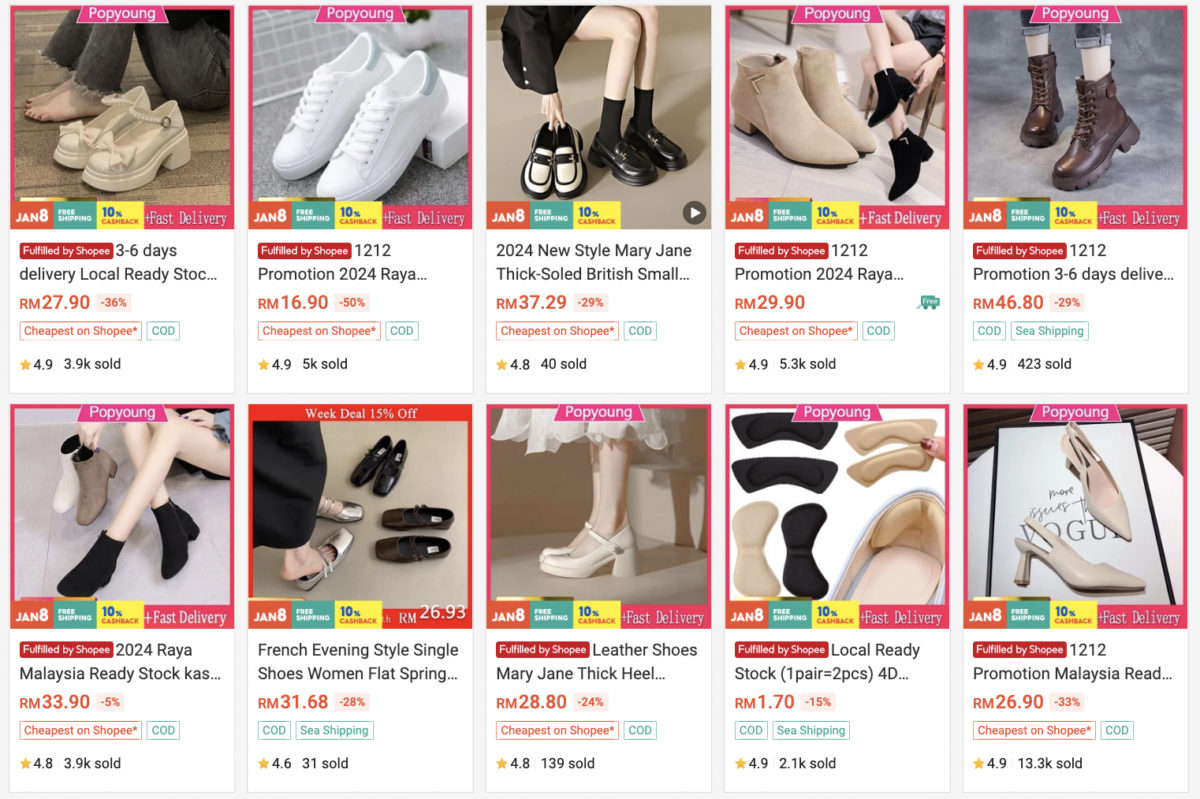
Task: Open the white sneakers product image
Action: click(360, 118)
